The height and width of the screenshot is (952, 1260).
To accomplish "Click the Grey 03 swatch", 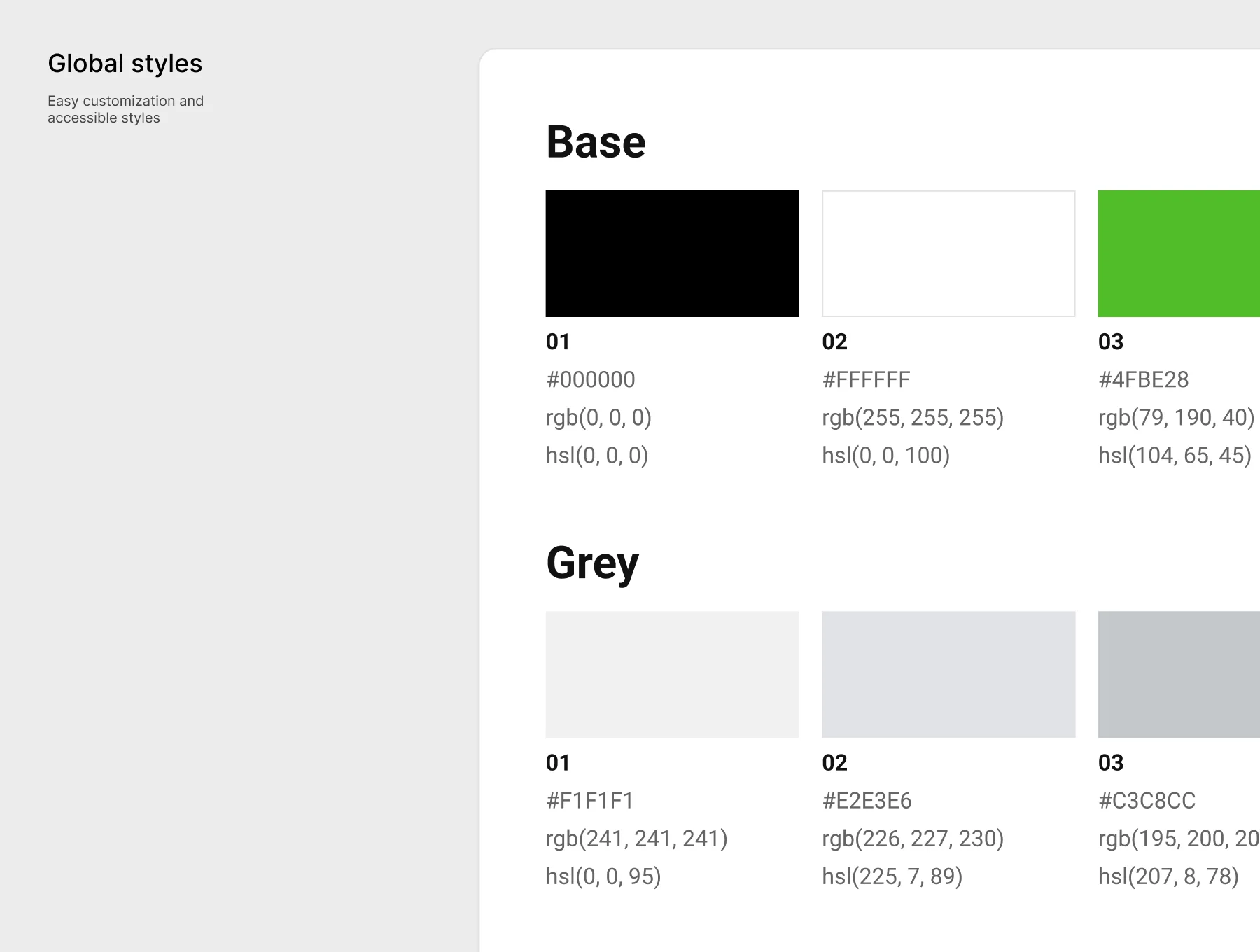I will tap(1179, 675).
